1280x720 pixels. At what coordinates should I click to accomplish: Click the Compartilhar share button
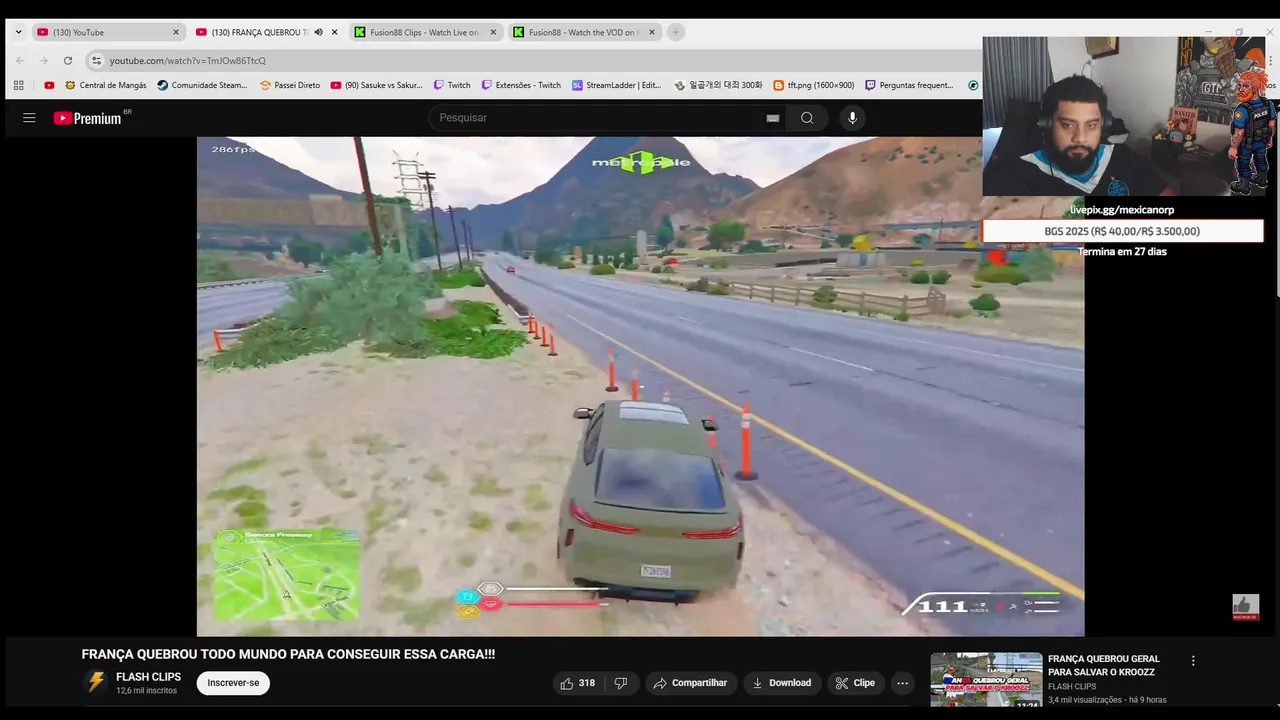pos(690,683)
